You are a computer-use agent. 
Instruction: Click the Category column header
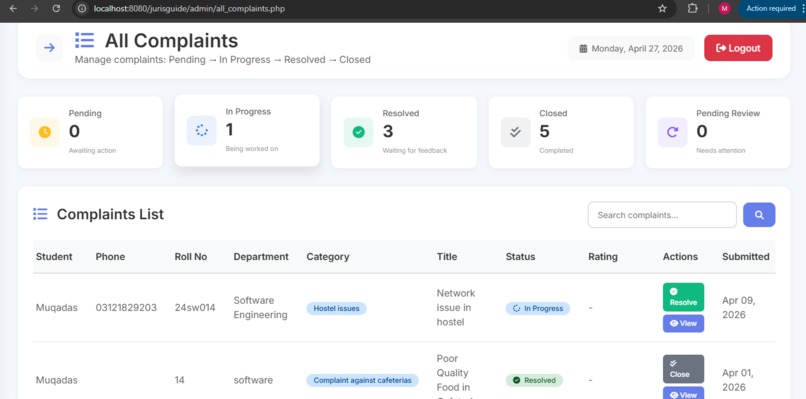click(328, 257)
